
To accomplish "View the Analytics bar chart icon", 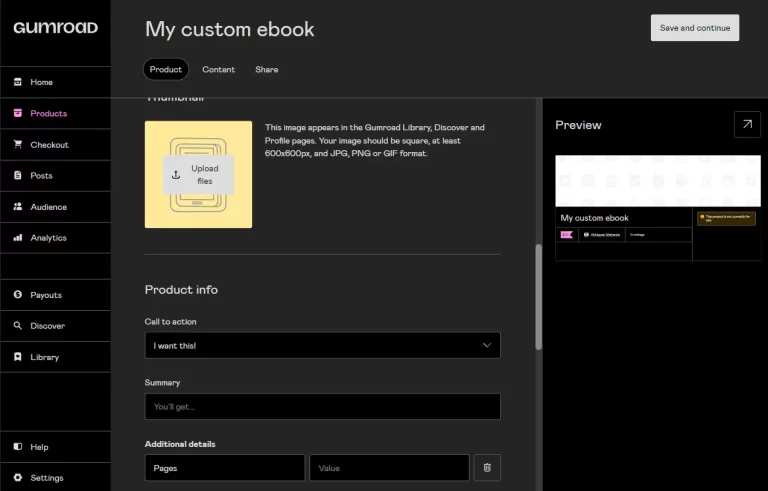I will pyautogui.click(x=18, y=238).
